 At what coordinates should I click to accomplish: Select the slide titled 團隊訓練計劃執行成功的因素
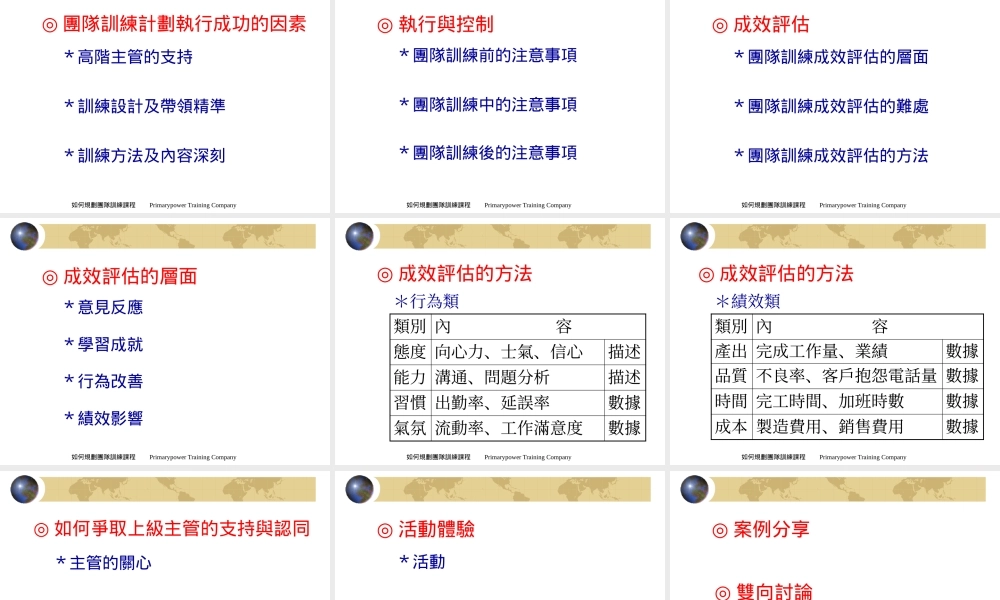click(174, 24)
